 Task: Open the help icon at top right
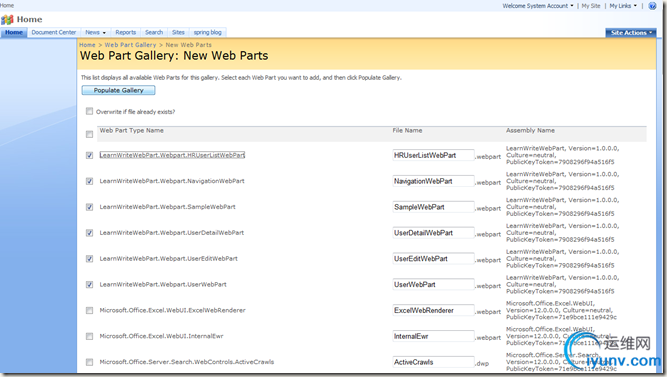652,6
